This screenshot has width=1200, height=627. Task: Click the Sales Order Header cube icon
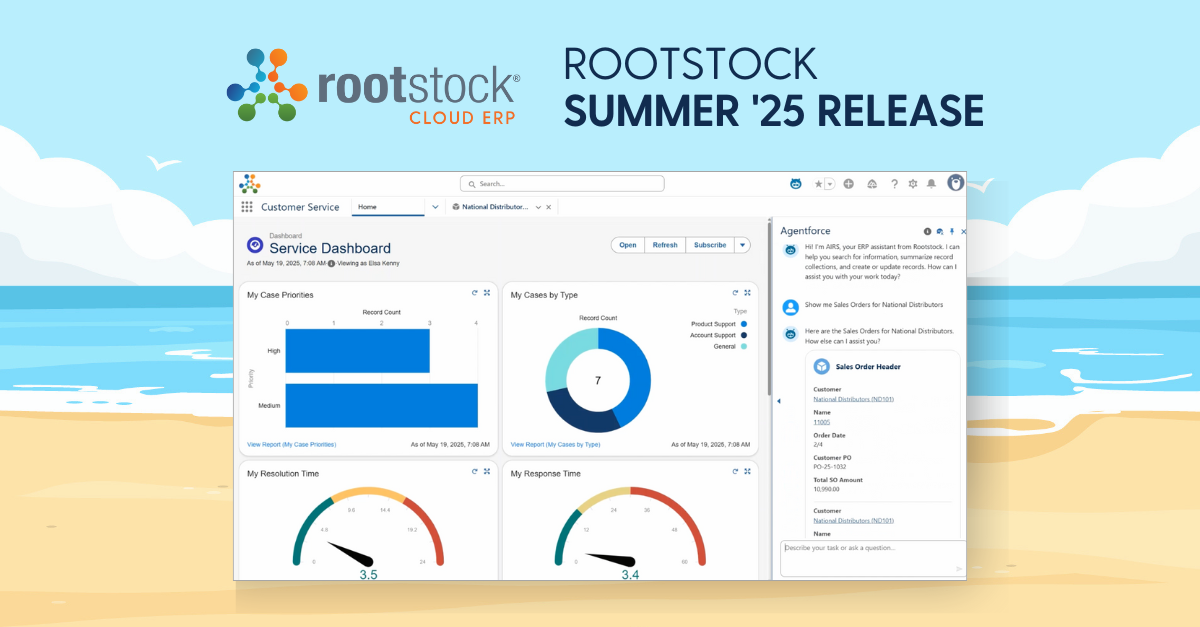[x=822, y=366]
